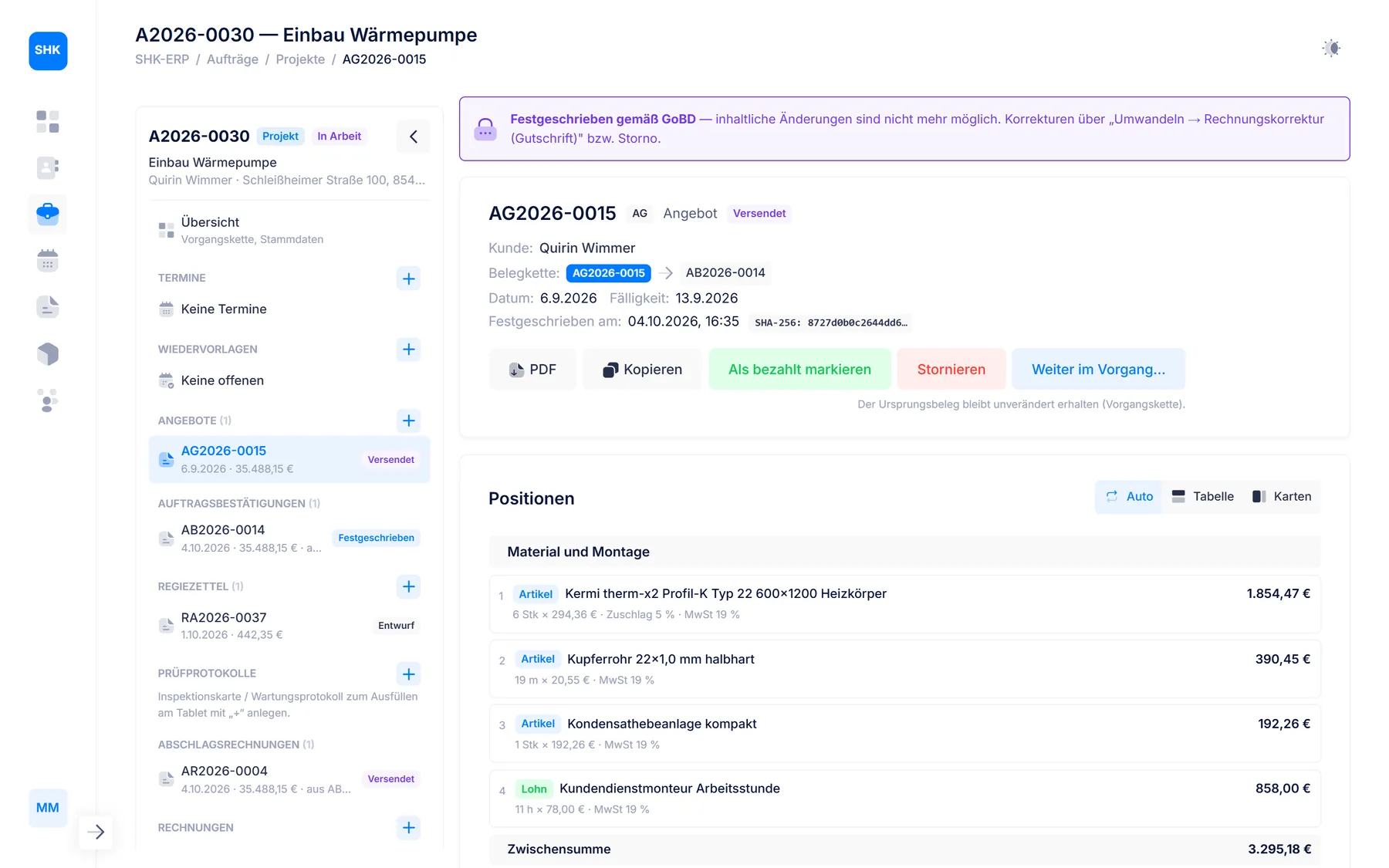
Task: Click the AB2026-0014 link in Belegkette
Action: click(x=725, y=273)
